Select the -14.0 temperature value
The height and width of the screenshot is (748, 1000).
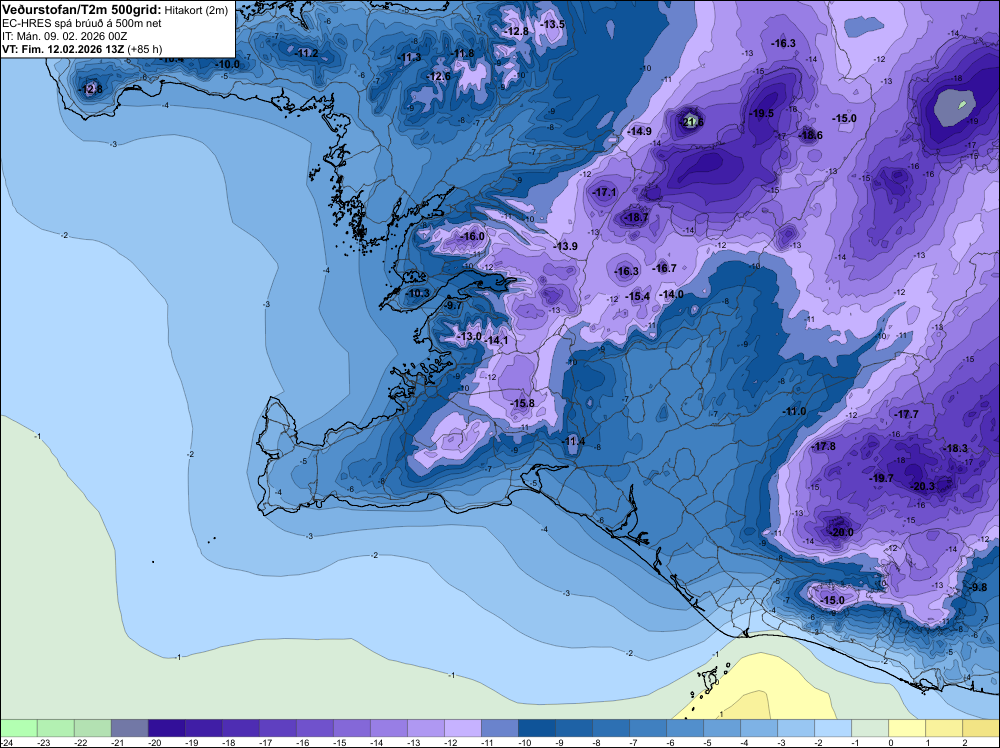pyautogui.click(x=672, y=294)
